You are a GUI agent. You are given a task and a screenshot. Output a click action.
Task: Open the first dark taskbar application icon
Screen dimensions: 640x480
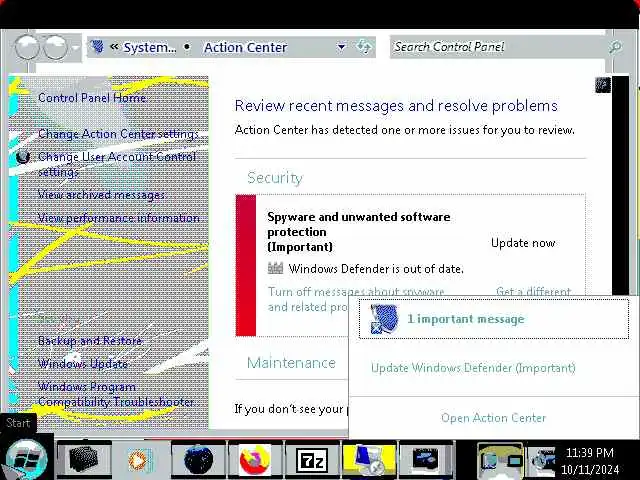pos(84,459)
